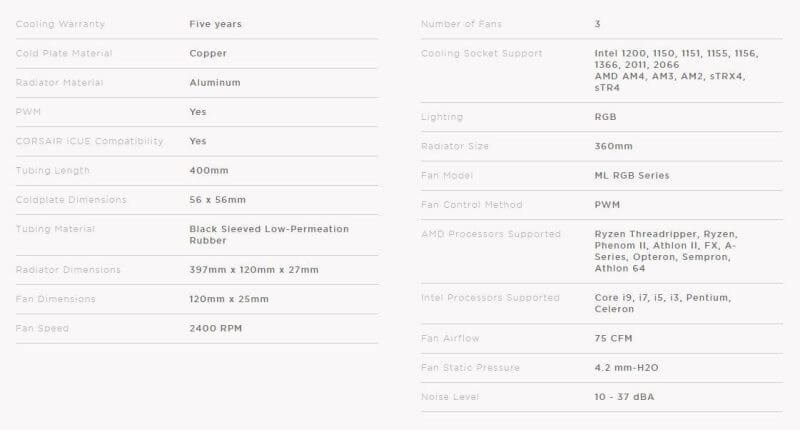
Task: Click the AMD Processors Supported label
Action: coord(491,234)
